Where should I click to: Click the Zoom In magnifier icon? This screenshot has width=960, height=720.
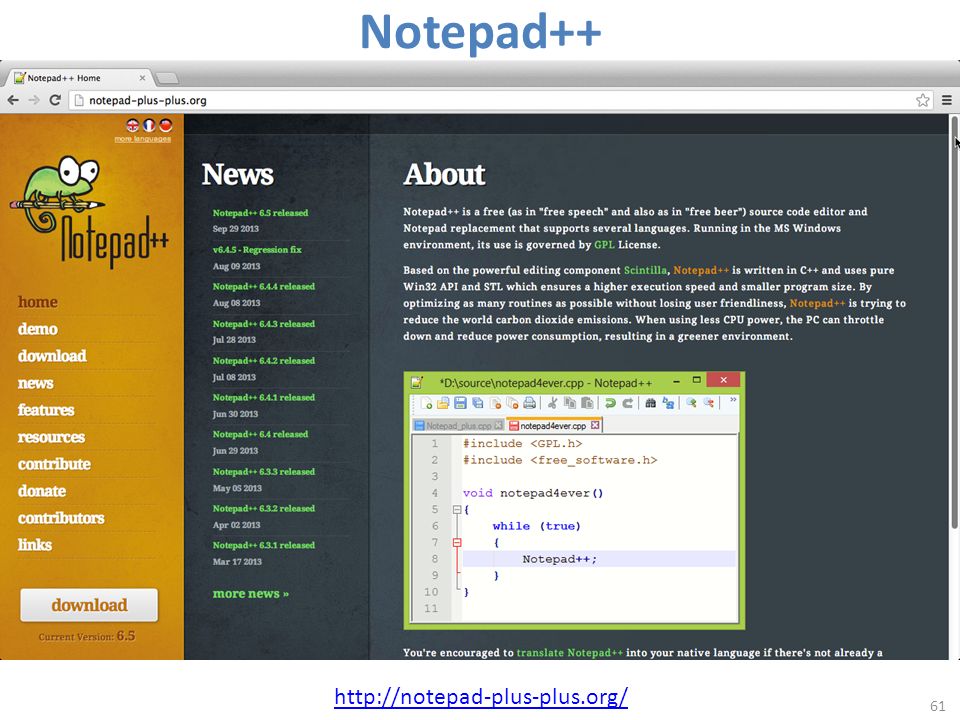point(691,402)
